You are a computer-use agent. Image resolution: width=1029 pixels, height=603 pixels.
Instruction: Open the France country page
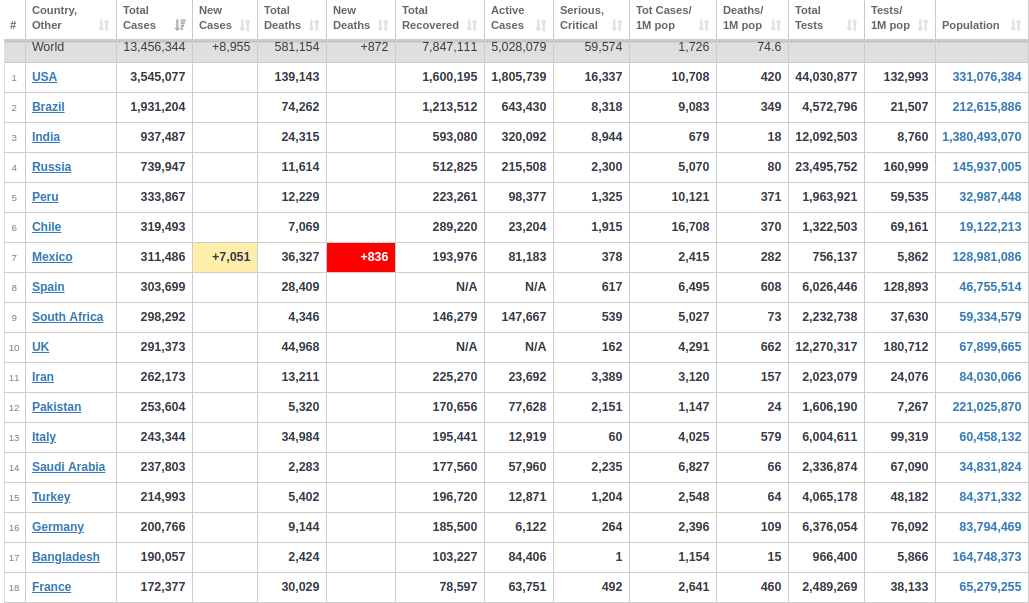pos(52,587)
